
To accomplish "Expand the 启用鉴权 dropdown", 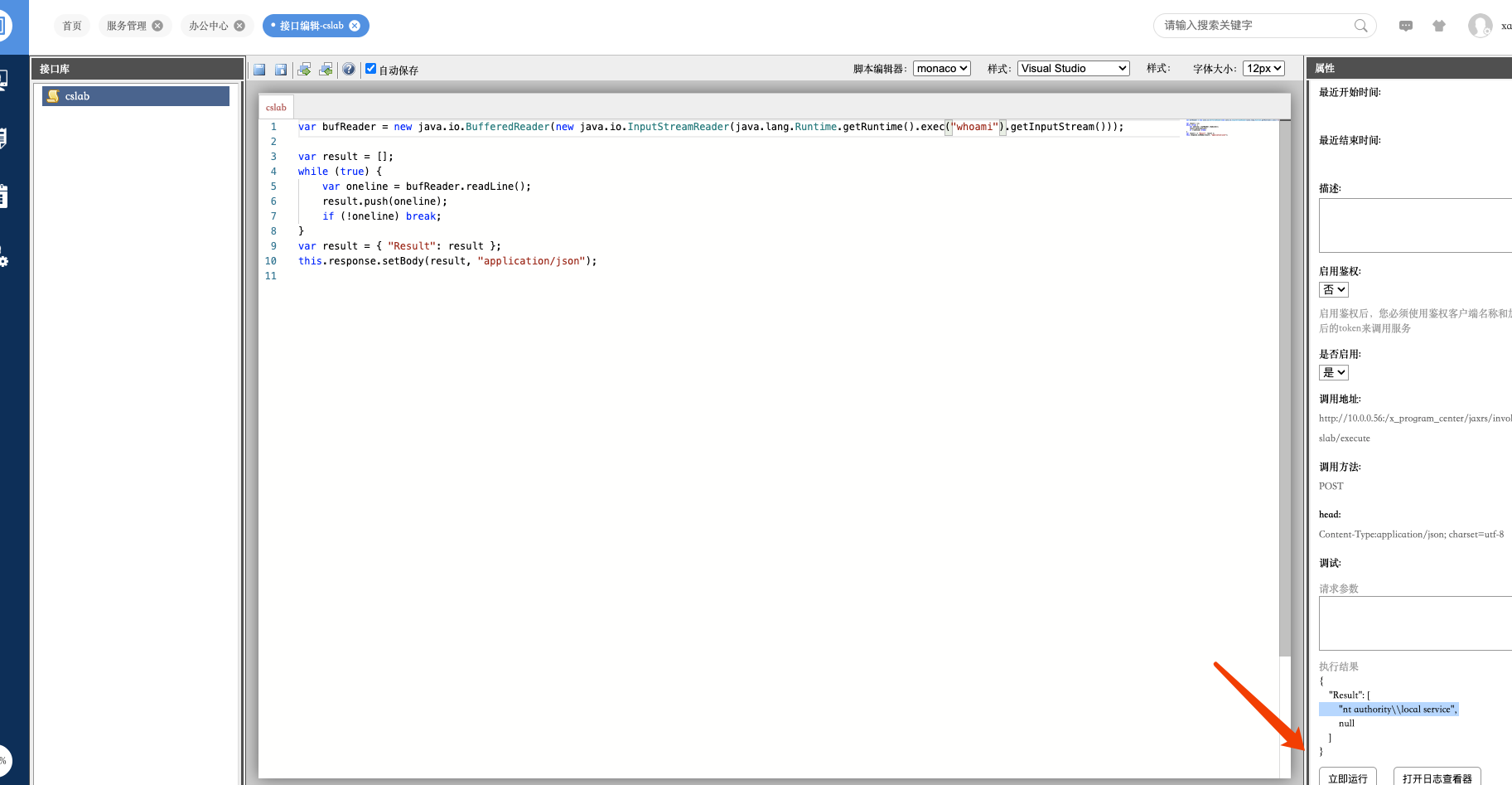I will click(1334, 290).
